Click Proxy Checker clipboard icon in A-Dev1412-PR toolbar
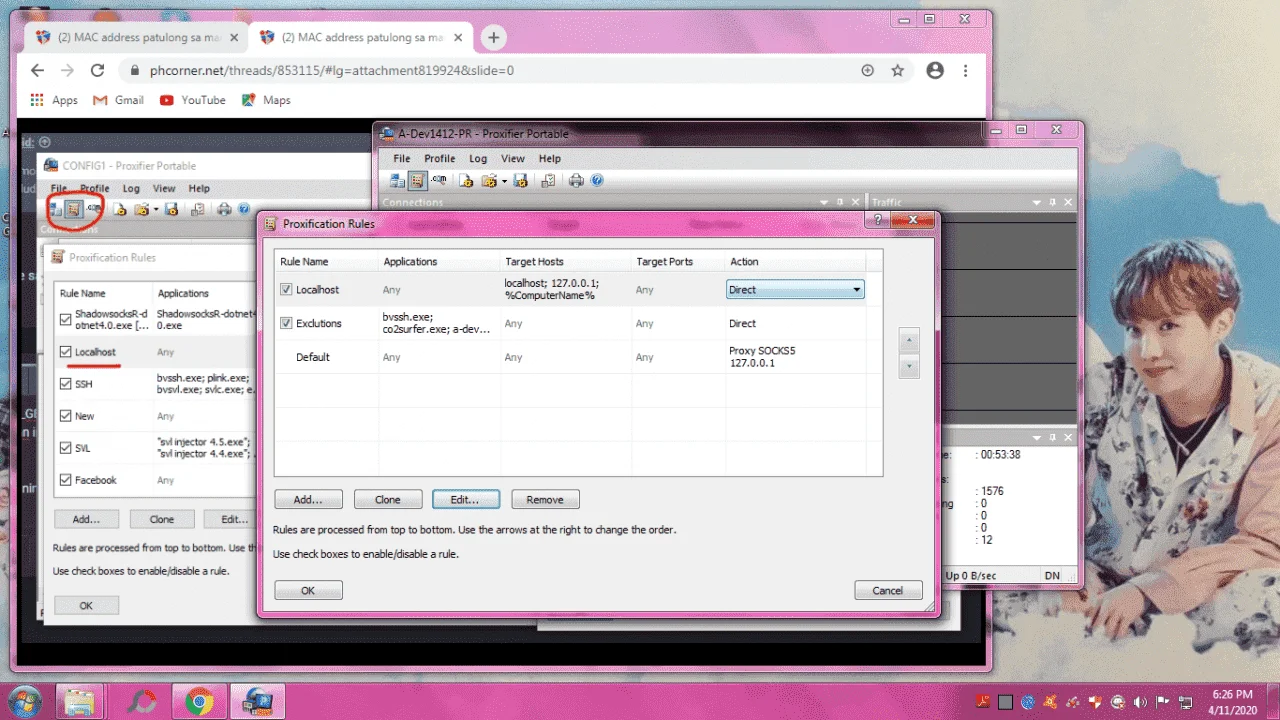This screenshot has height=720, width=1280. (x=548, y=181)
